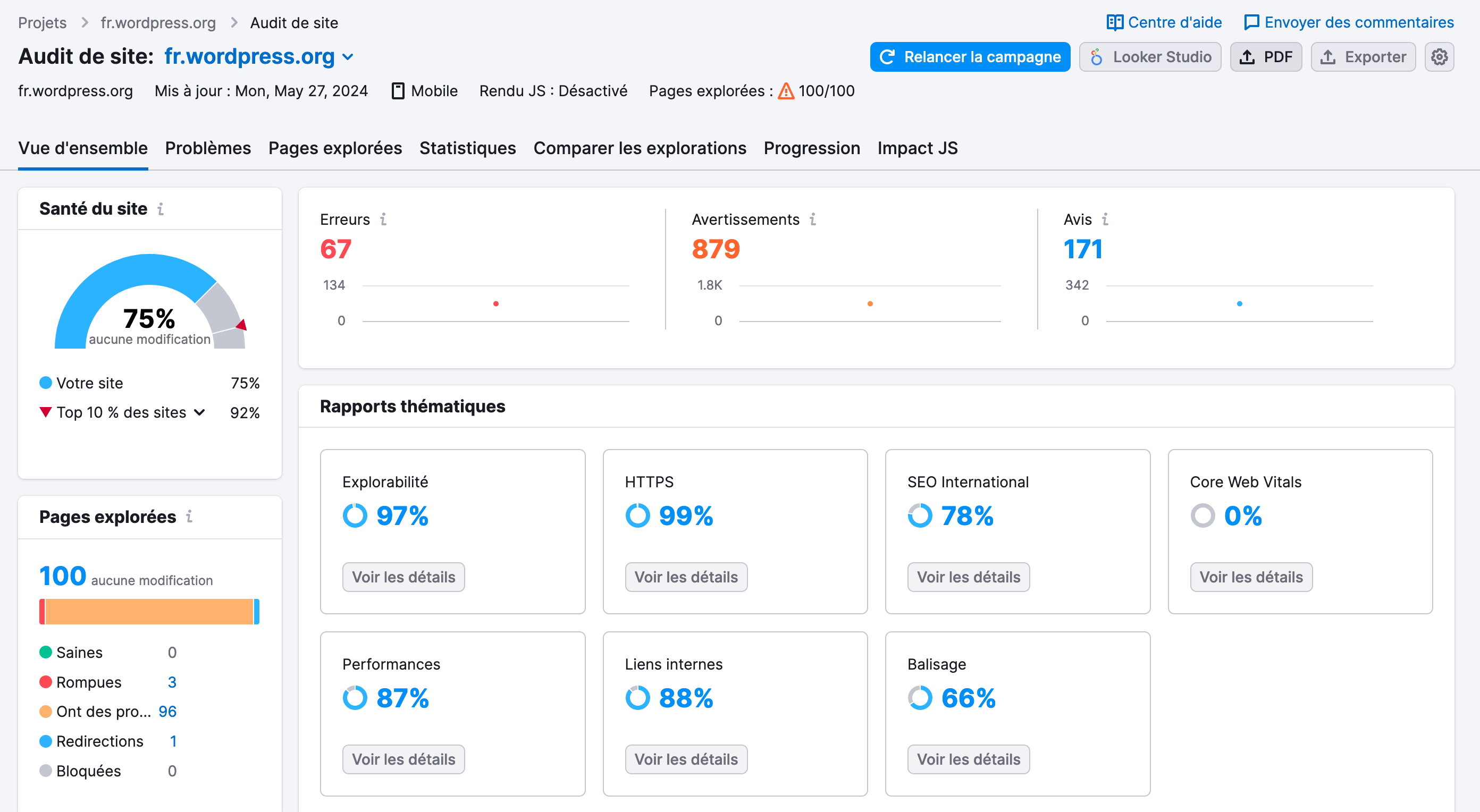View HTTPS report details
1480x812 pixels.
pos(686,577)
